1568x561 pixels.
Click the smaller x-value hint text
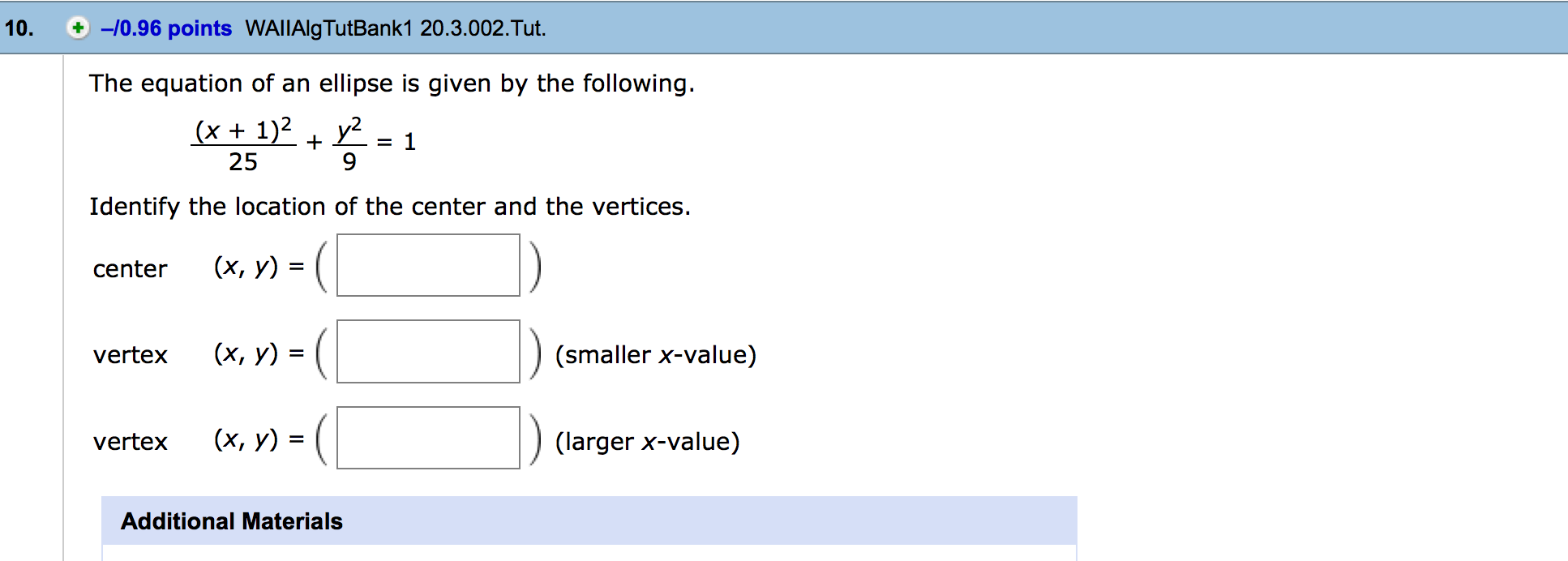(x=655, y=354)
